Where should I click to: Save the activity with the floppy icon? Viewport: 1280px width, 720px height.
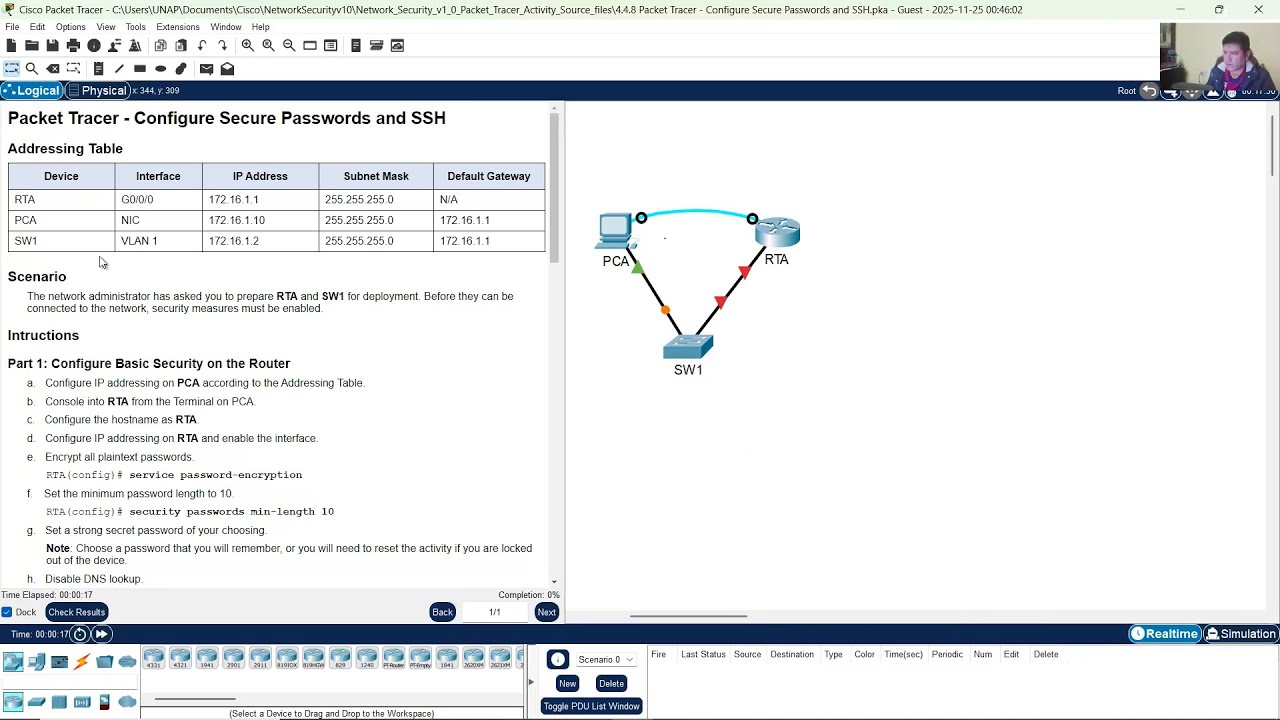pos(52,45)
